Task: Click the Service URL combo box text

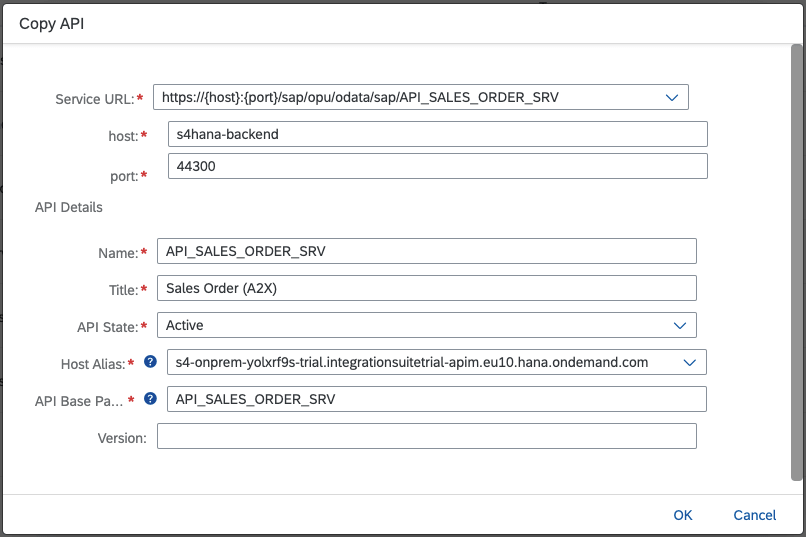Action: (x=360, y=97)
